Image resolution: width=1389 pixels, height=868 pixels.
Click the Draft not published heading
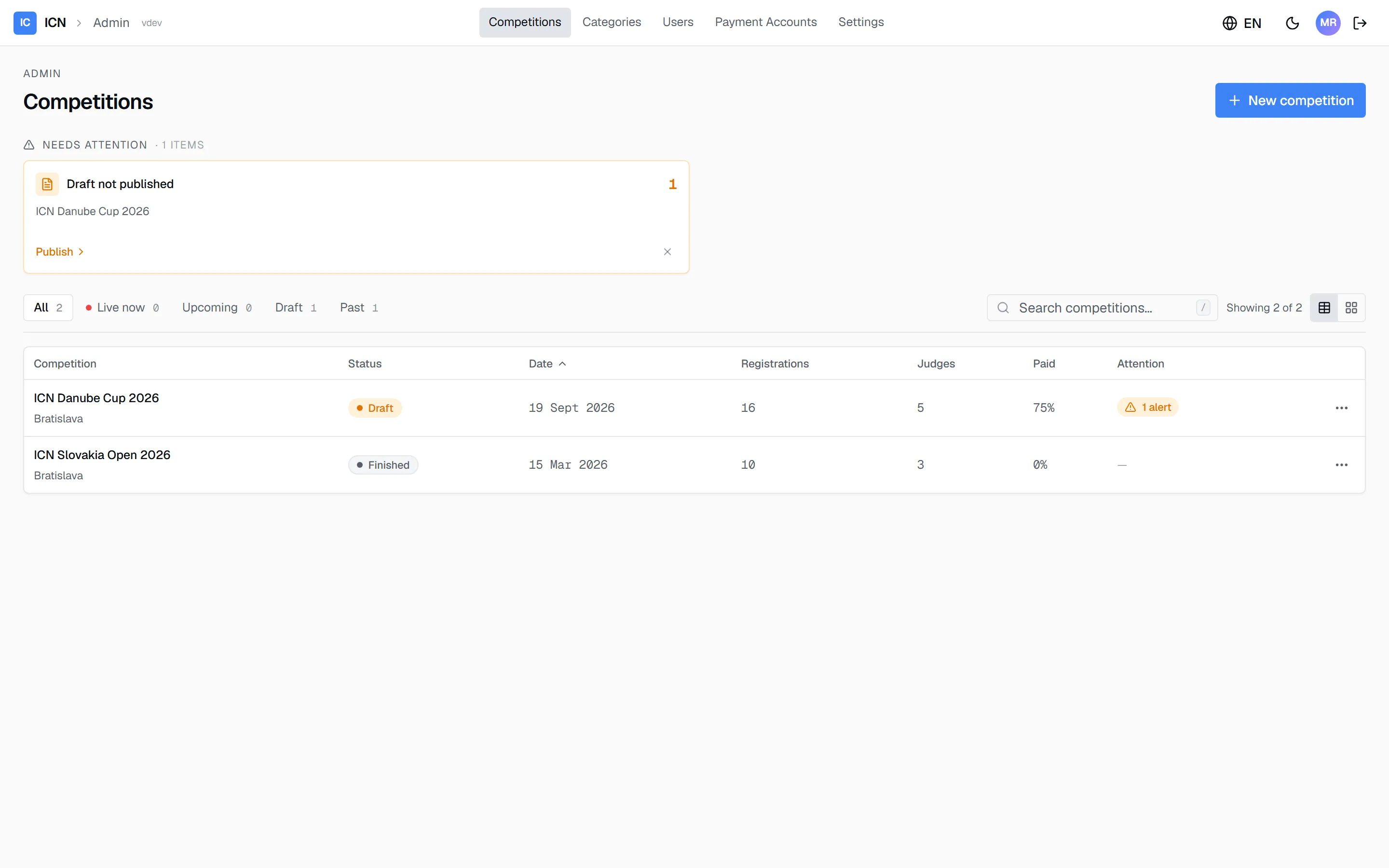[x=120, y=184]
